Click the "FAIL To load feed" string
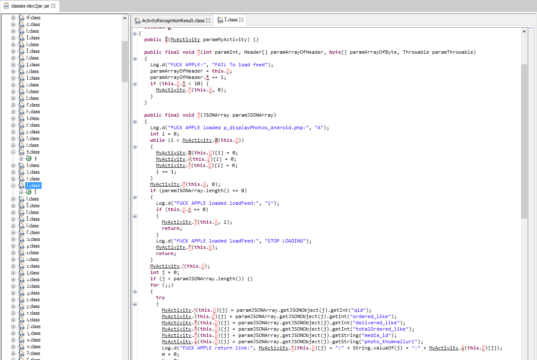Viewport: 537px width, 360px height. [240, 65]
